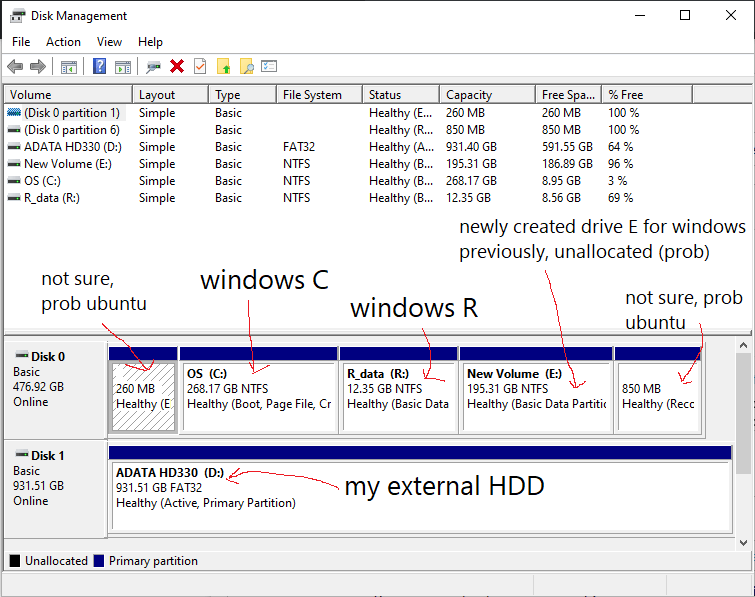Image resolution: width=755 pixels, height=597 pixels.
Task: Click the black Unallocated legend swatch
Action: pyautogui.click(x=15, y=561)
